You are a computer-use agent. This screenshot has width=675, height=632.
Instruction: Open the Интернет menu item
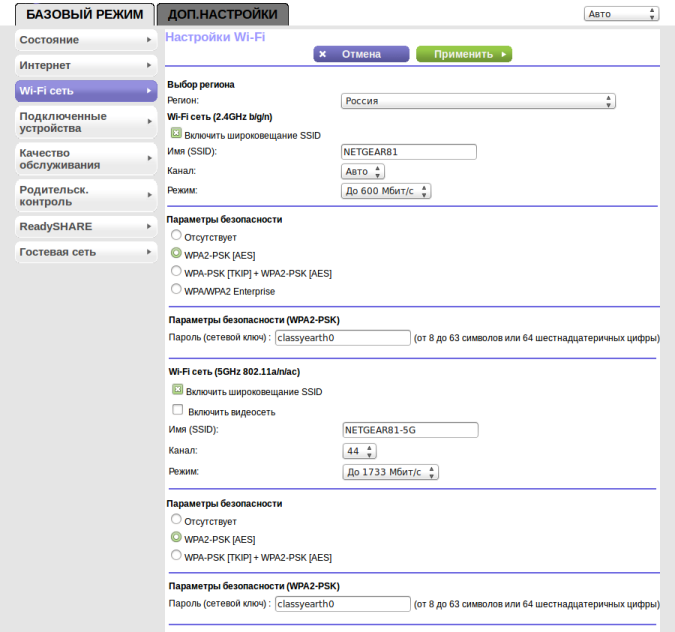86,65
